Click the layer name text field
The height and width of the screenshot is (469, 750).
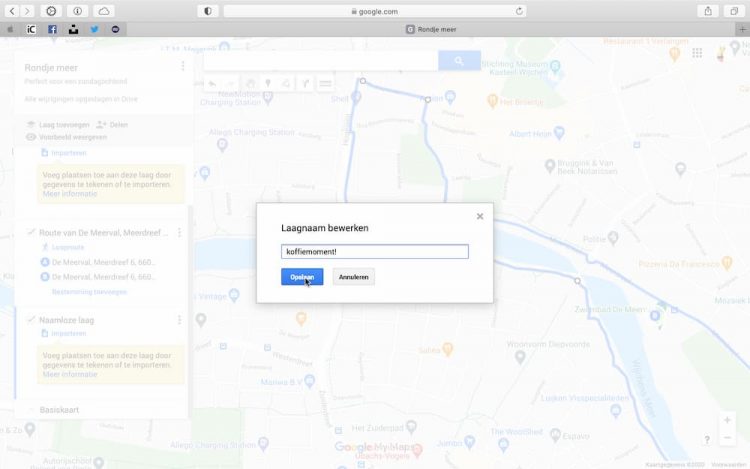[375, 252]
